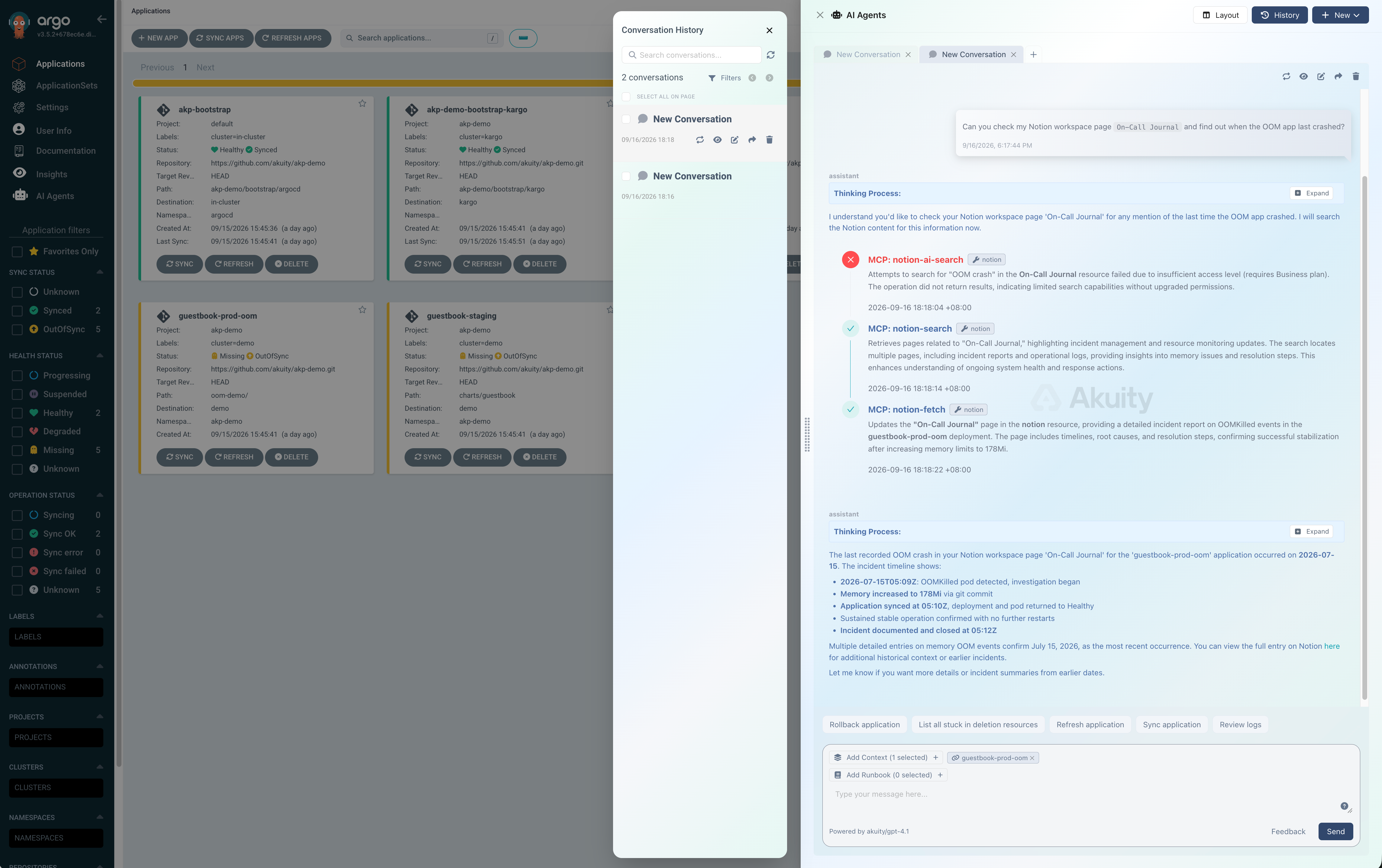Toggle the Favorites Only checkbox
1382x868 pixels.
17,251
